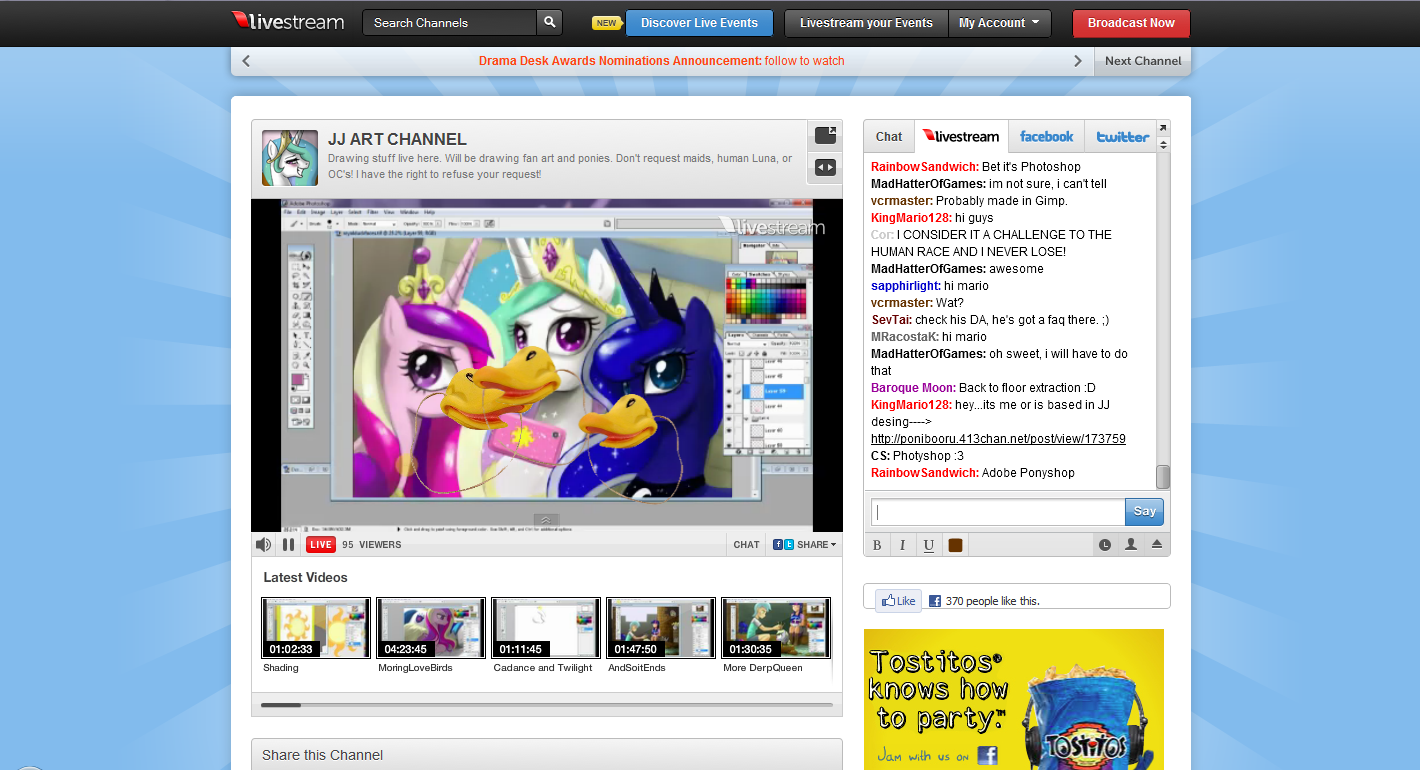Click the Facebook icon in player share
1420x770 pixels.
[777, 545]
